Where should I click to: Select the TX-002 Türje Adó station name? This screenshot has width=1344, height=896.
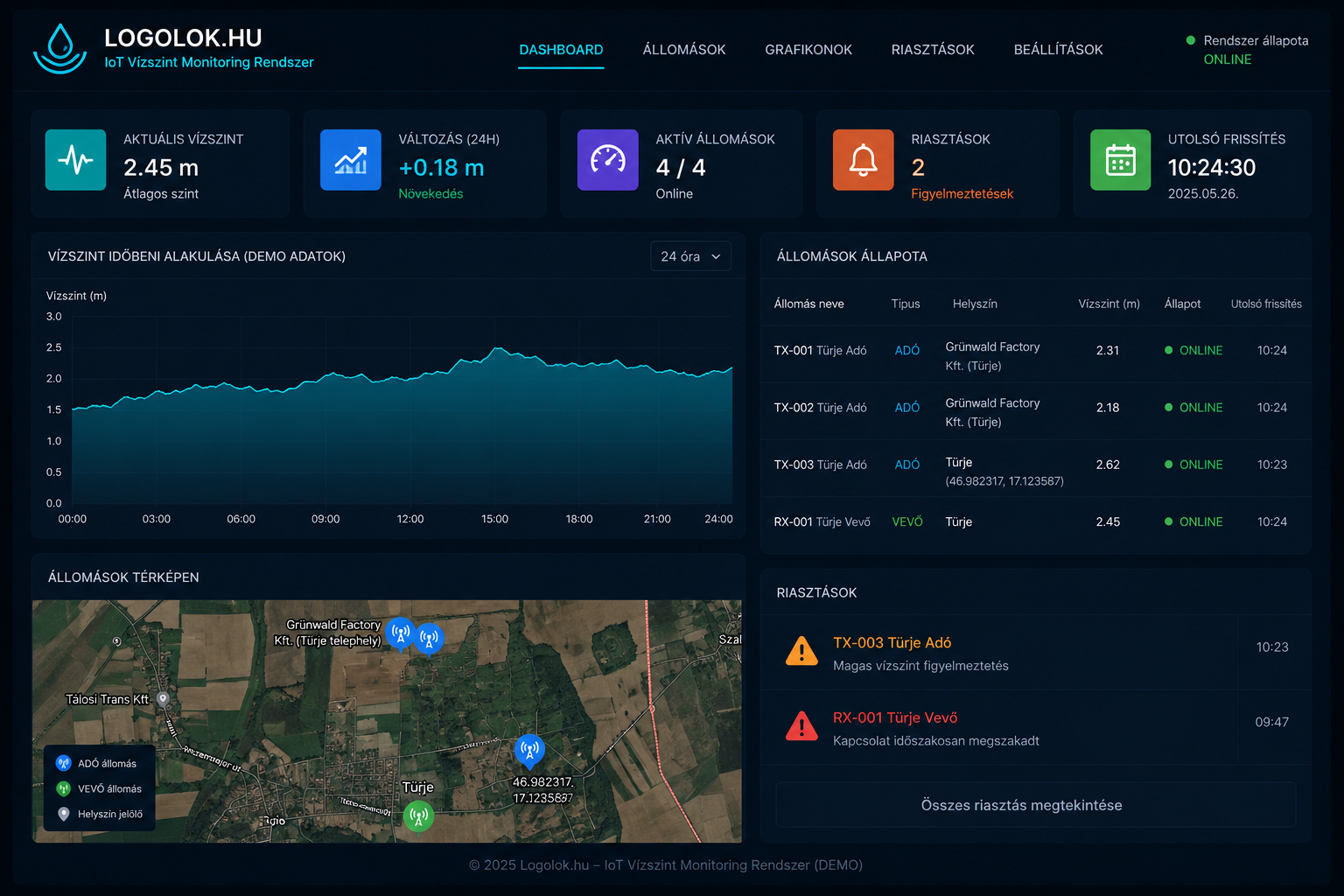point(820,407)
